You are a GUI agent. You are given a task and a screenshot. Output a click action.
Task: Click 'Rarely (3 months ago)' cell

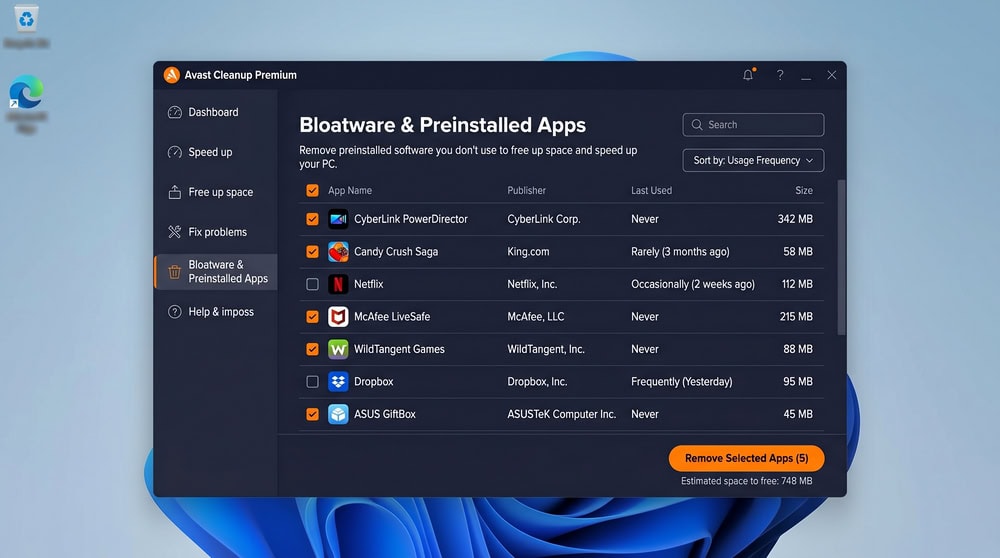pos(680,252)
